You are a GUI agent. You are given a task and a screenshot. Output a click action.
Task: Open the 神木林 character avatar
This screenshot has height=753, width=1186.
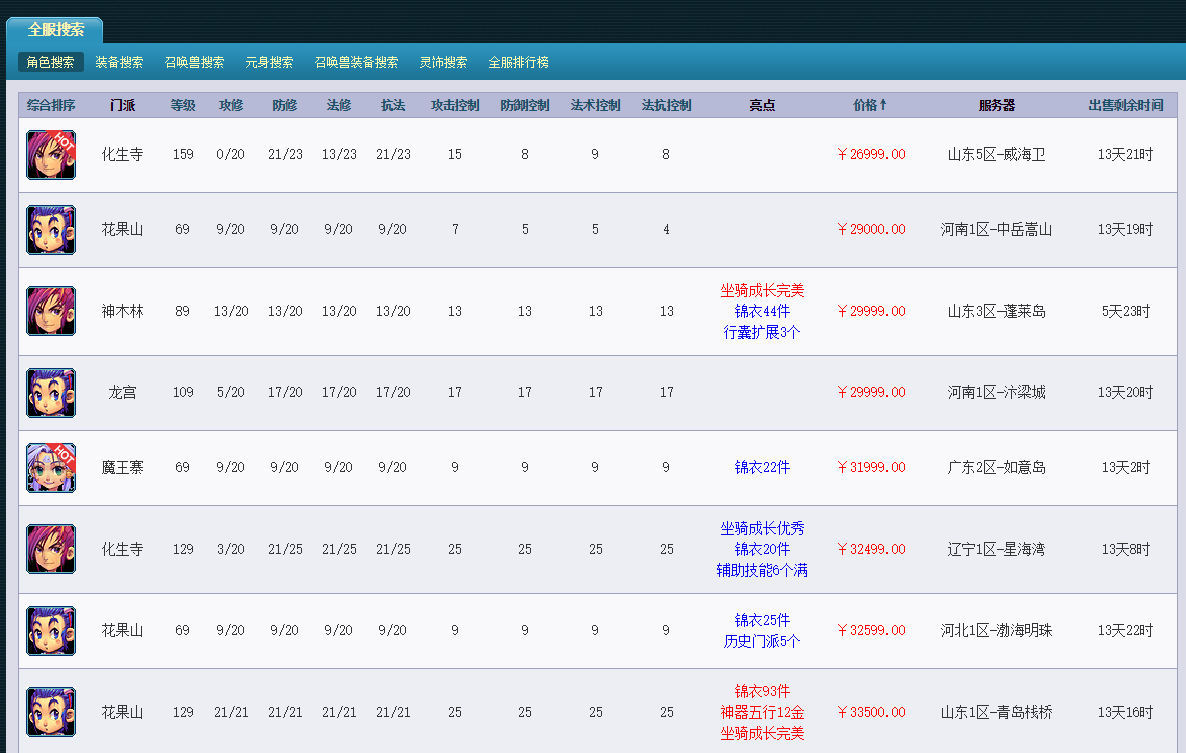coord(51,311)
